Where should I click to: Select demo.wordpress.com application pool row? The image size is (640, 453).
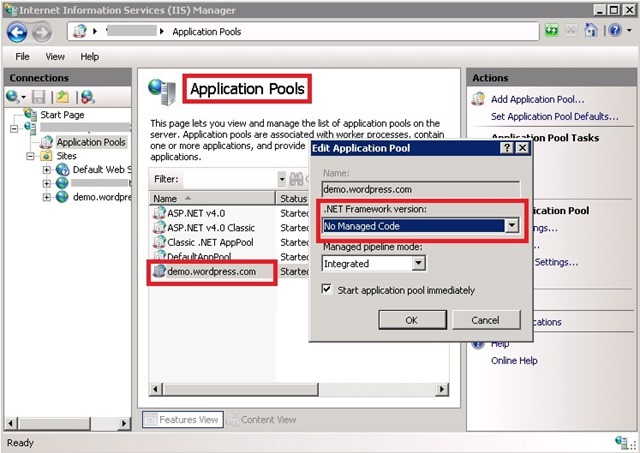tap(211, 272)
